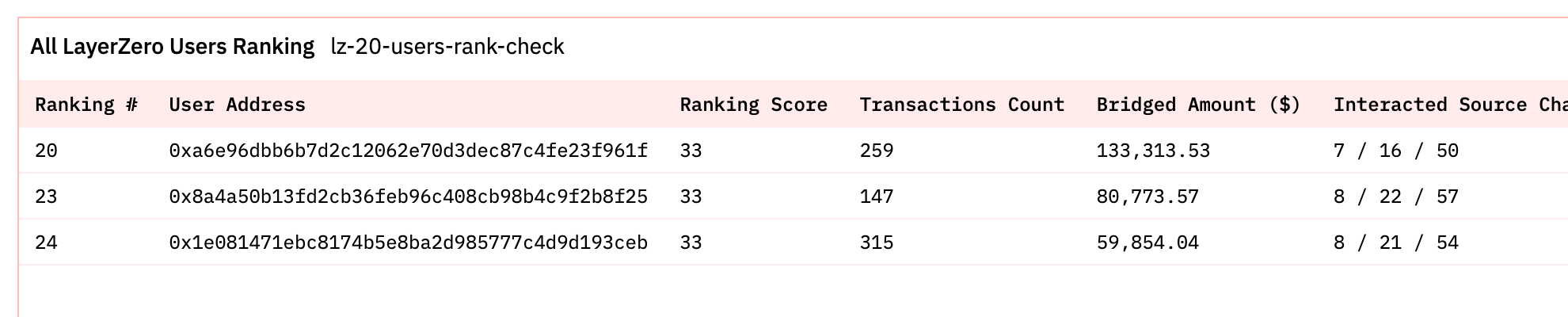Select the bridged amount 133,313.53 cell

pos(1153,151)
